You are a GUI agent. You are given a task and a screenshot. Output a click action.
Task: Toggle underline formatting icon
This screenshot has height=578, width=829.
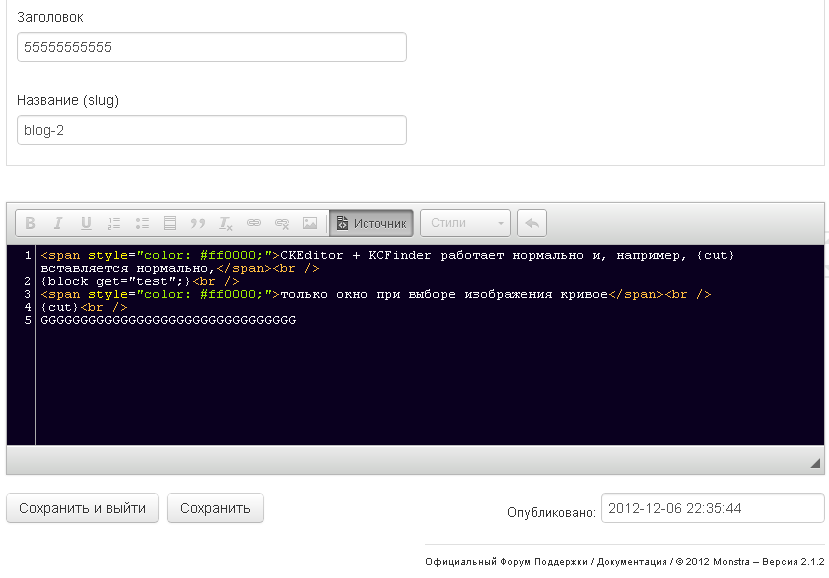(86, 223)
